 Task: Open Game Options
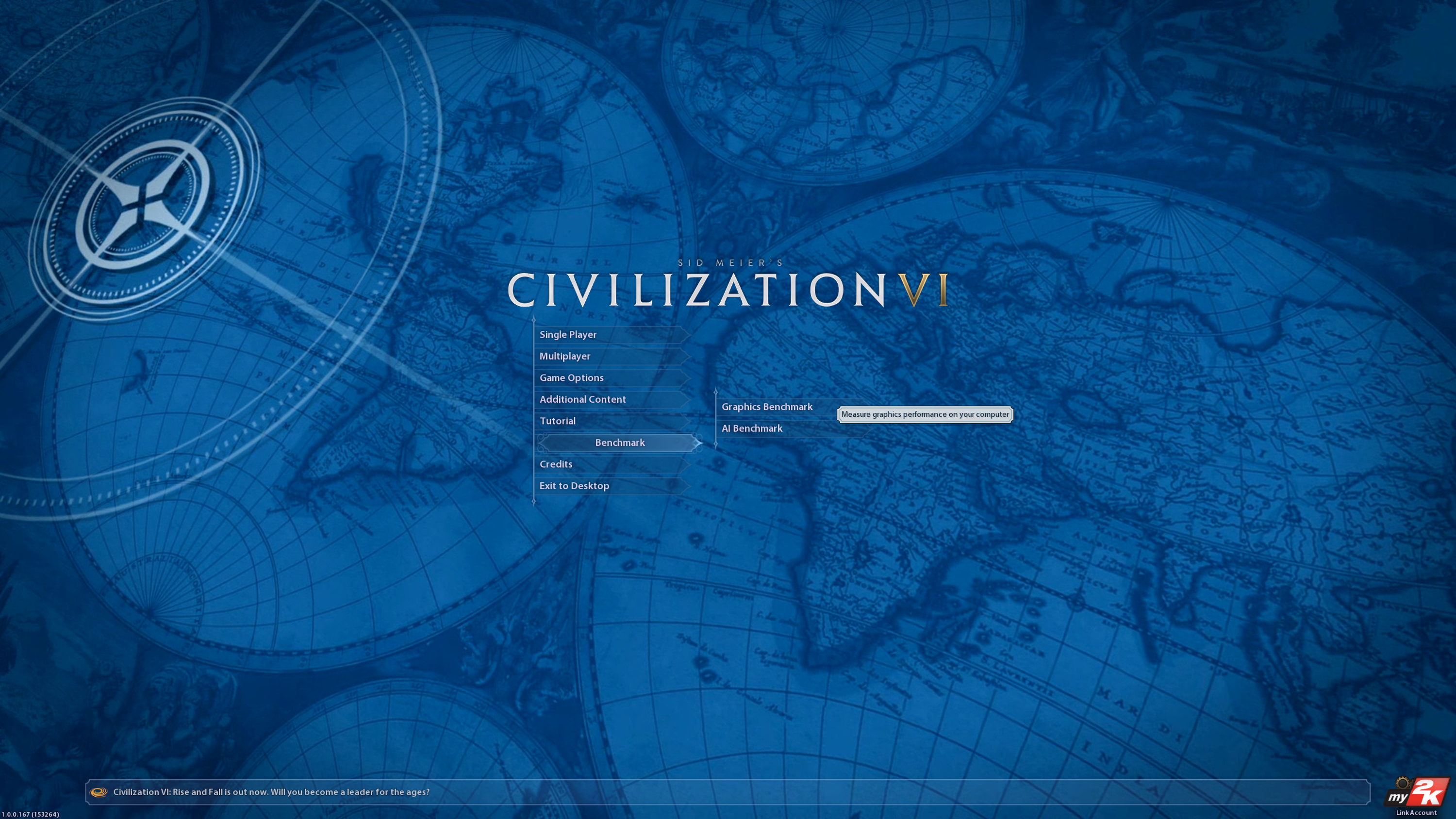pyautogui.click(x=571, y=377)
